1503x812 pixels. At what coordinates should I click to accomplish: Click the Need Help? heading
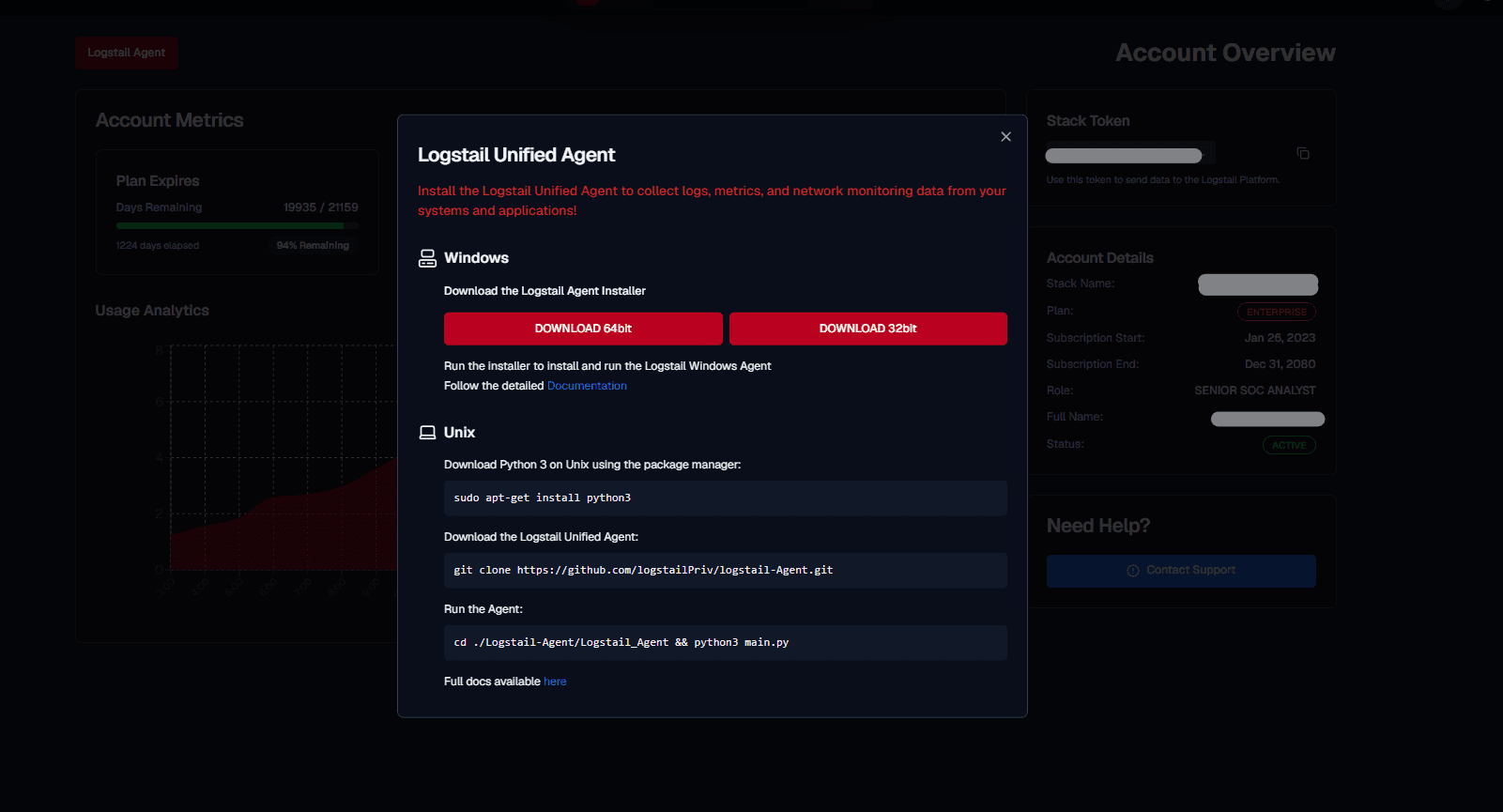coord(1098,526)
